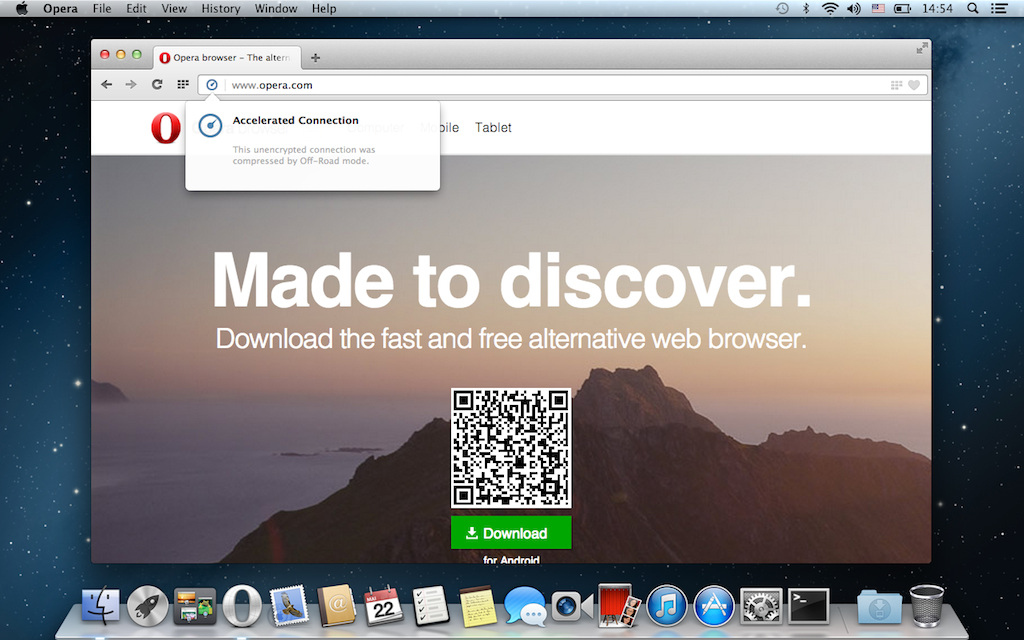The image size is (1024, 640).
Task: Click the forward navigation arrow
Action: coord(131,85)
